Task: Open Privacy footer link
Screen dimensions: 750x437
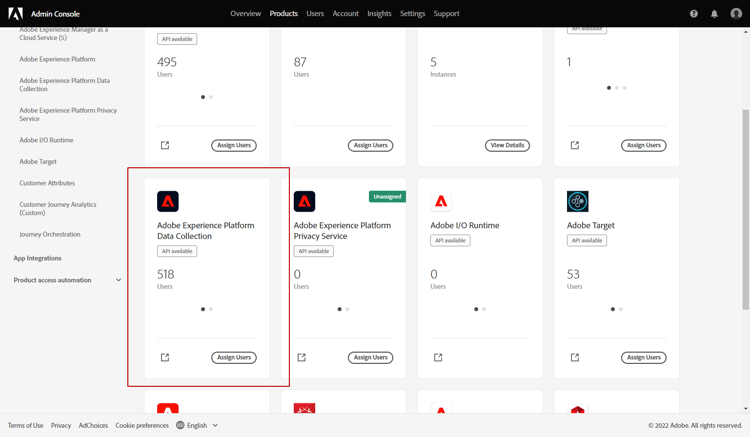Action: [61, 425]
